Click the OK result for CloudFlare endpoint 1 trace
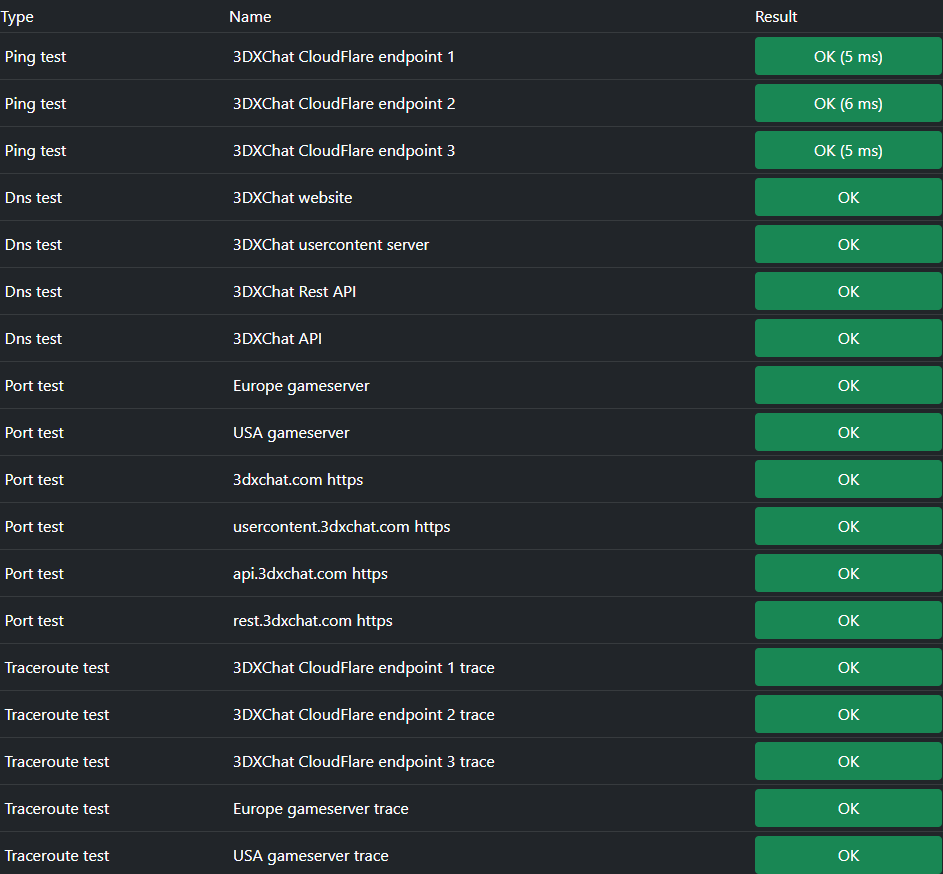 click(x=847, y=667)
